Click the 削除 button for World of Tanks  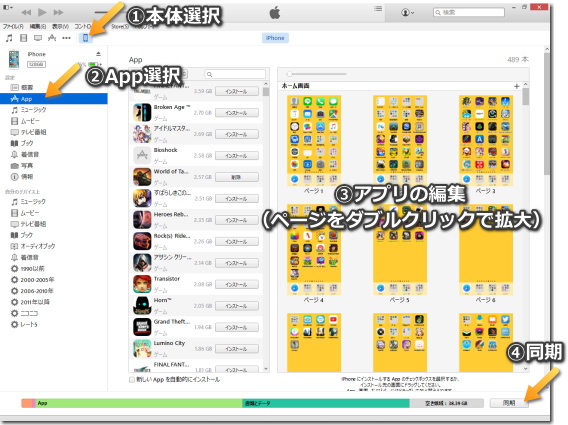[x=237, y=177]
